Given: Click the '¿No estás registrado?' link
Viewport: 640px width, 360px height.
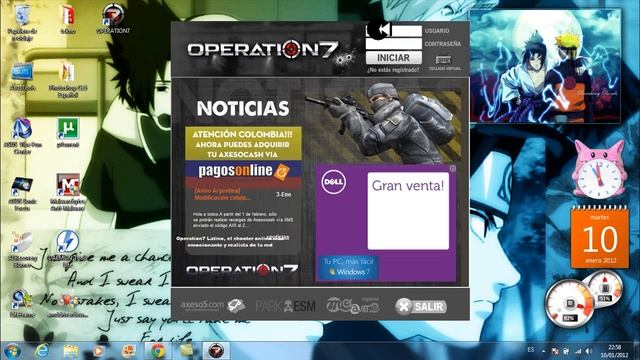Looking at the screenshot, I should pyautogui.click(x=393, y=70).
